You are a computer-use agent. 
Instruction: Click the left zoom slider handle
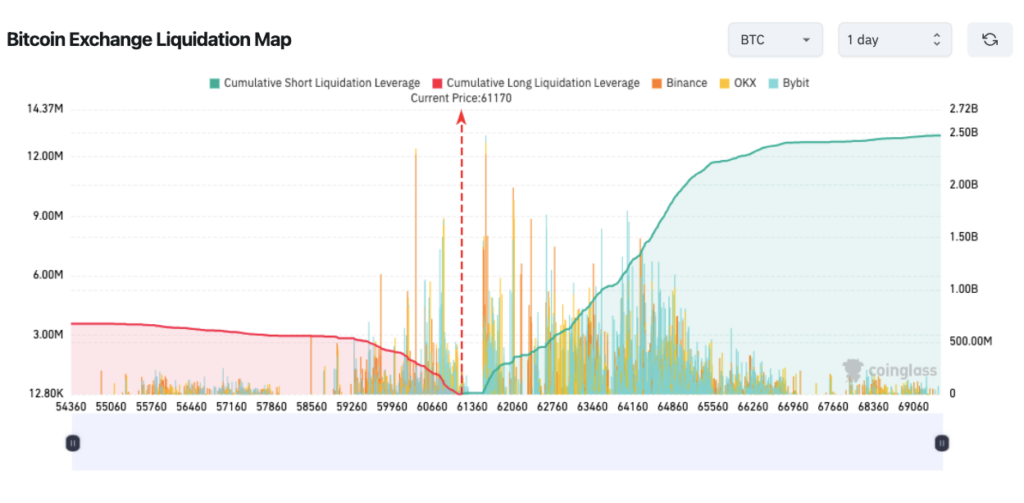(x=72, y=442)
